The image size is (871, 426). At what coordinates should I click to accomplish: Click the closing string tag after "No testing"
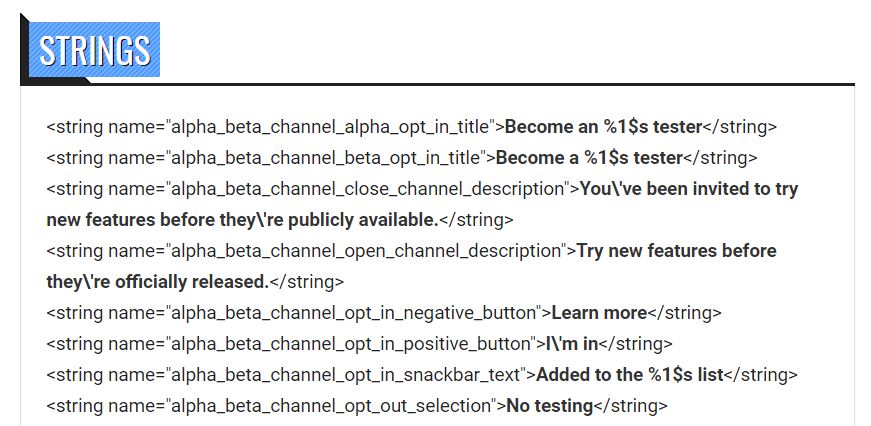630,406
